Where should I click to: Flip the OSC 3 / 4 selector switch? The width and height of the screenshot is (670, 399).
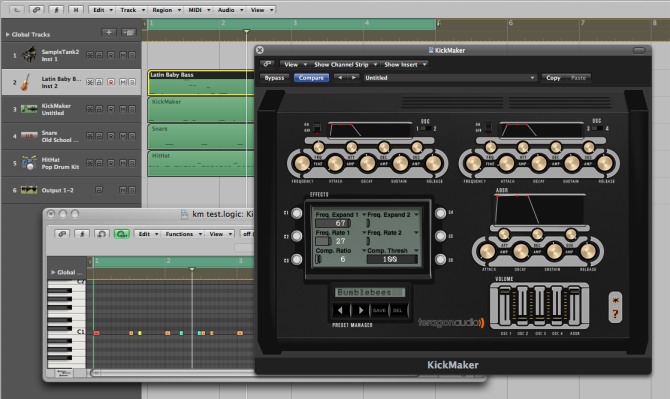[x=597, y=128]
